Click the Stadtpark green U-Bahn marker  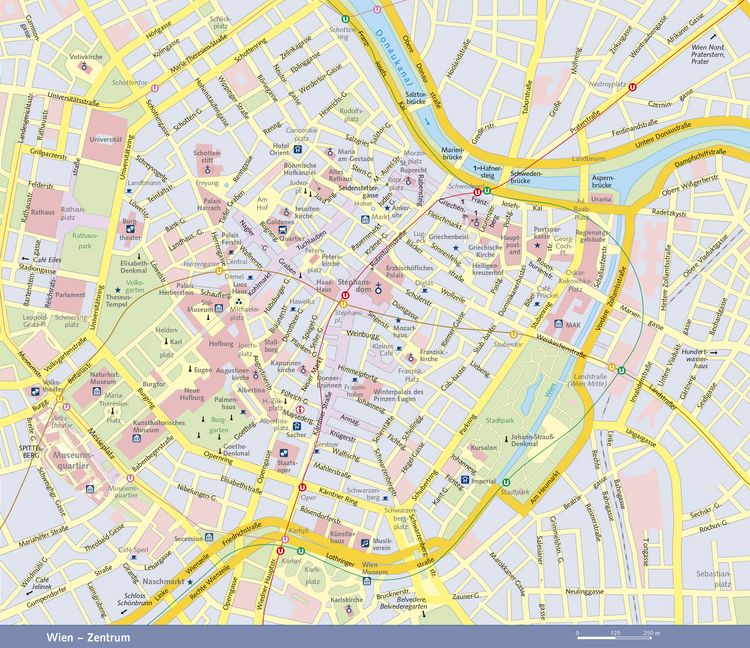(506, 482)
